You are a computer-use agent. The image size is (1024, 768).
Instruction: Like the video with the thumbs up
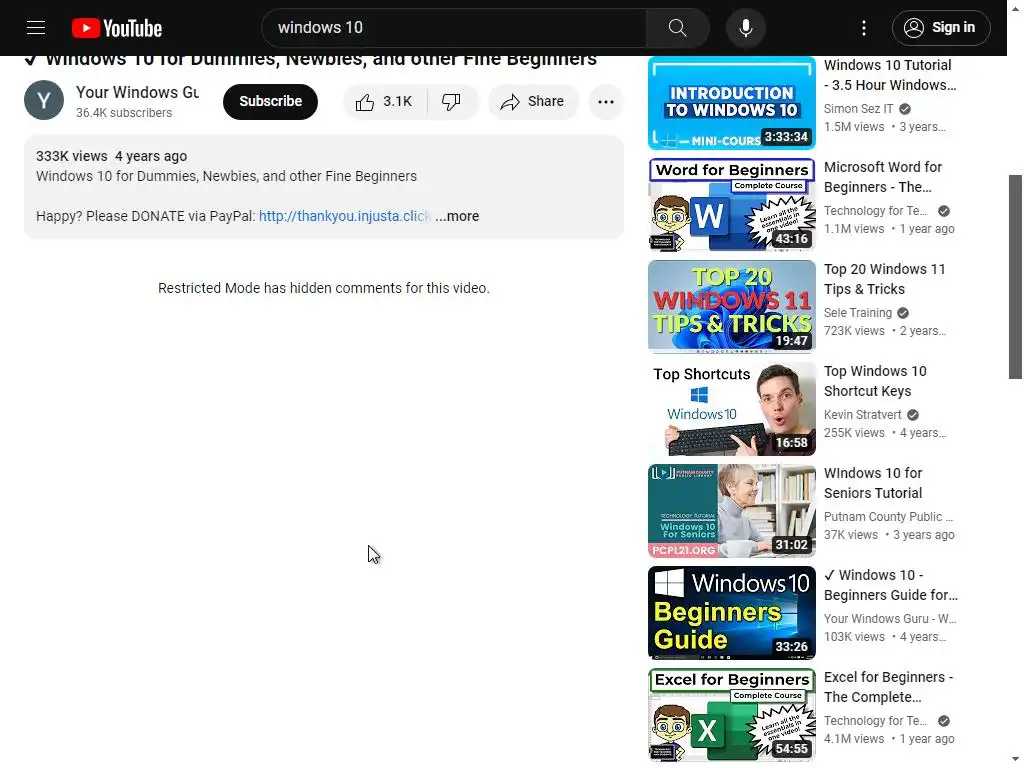385,102
